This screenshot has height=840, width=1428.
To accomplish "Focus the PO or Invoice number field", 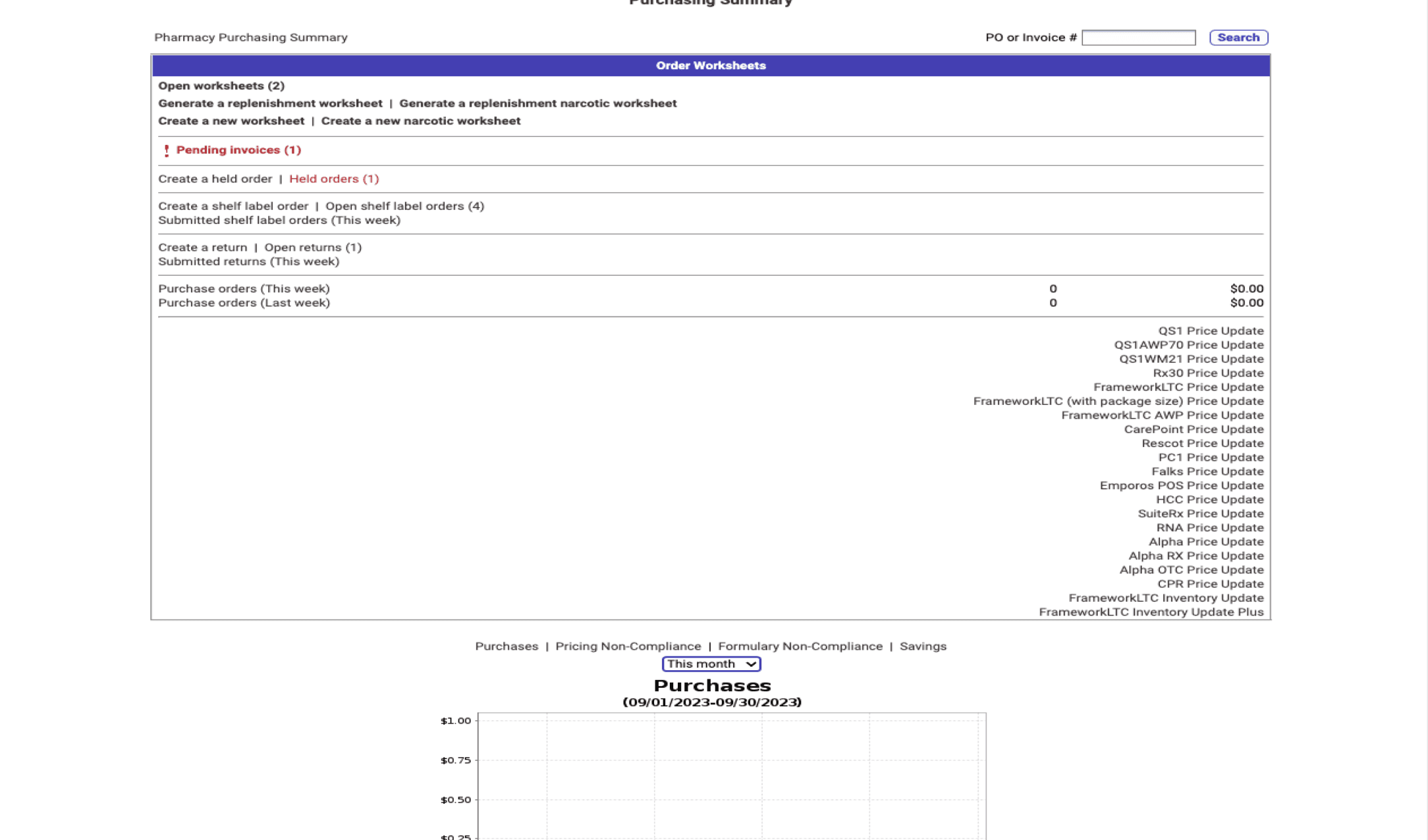I will point(1138,38).
